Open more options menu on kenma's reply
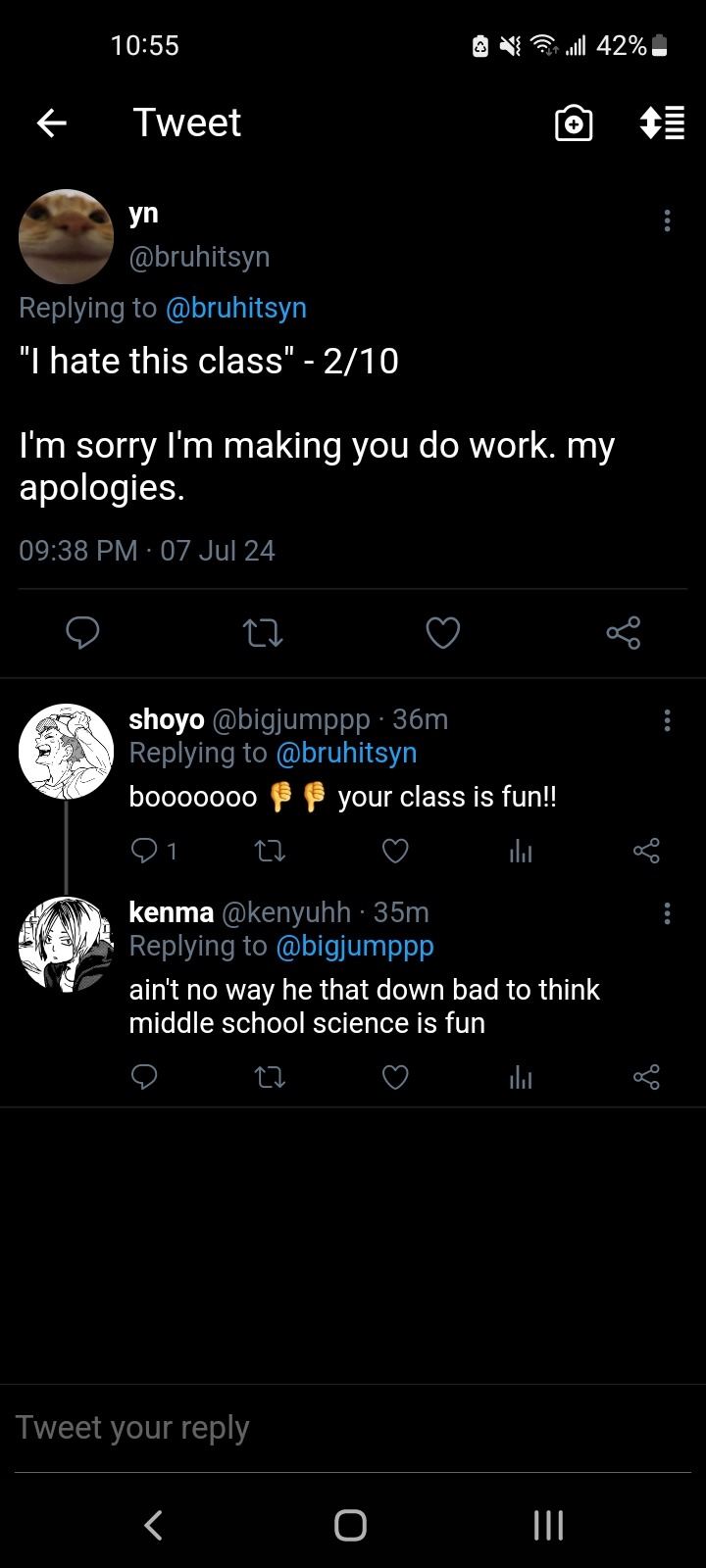 (668, 914)
